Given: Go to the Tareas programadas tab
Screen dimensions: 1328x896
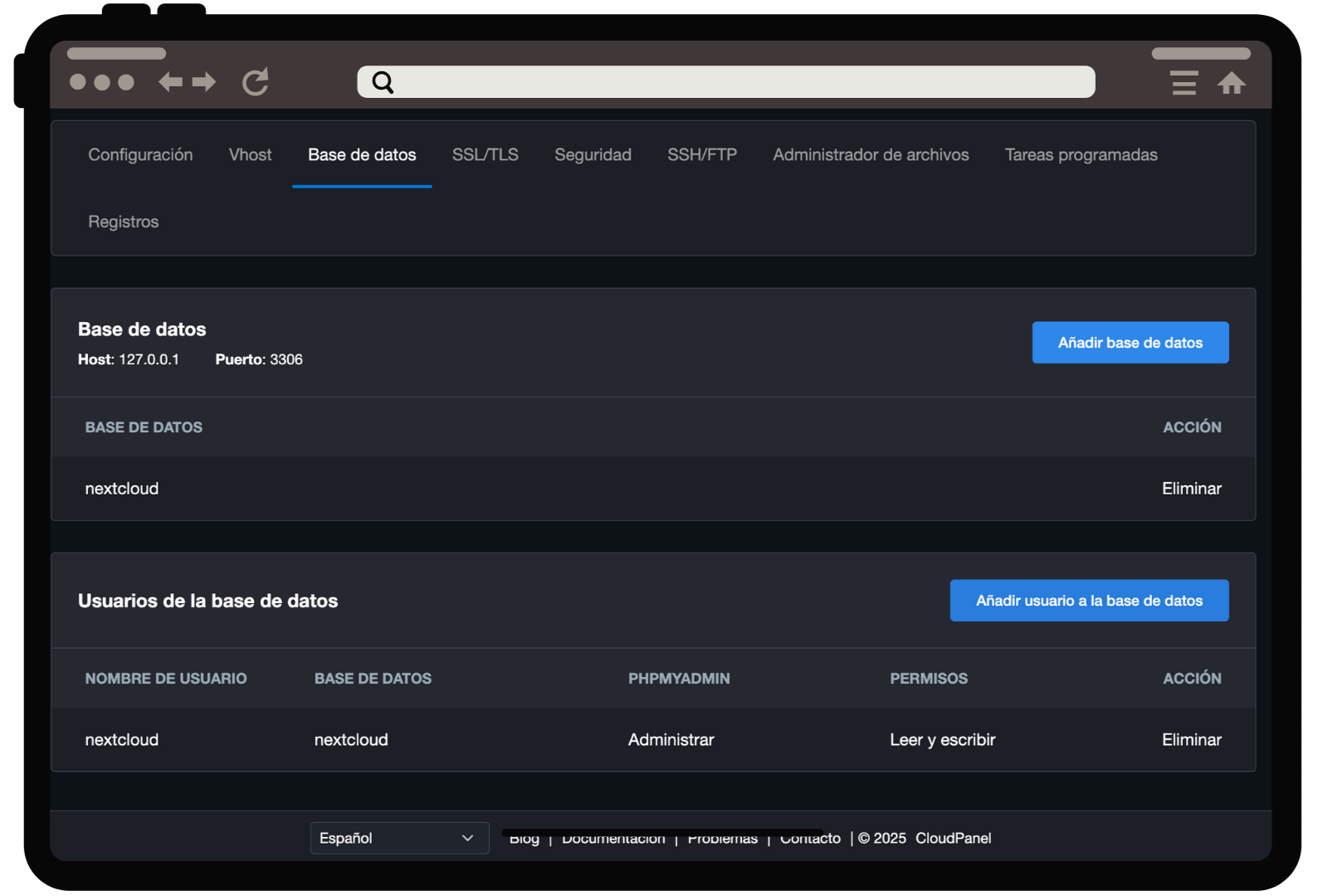Looking at the screenshot, I should point(1081,155).
